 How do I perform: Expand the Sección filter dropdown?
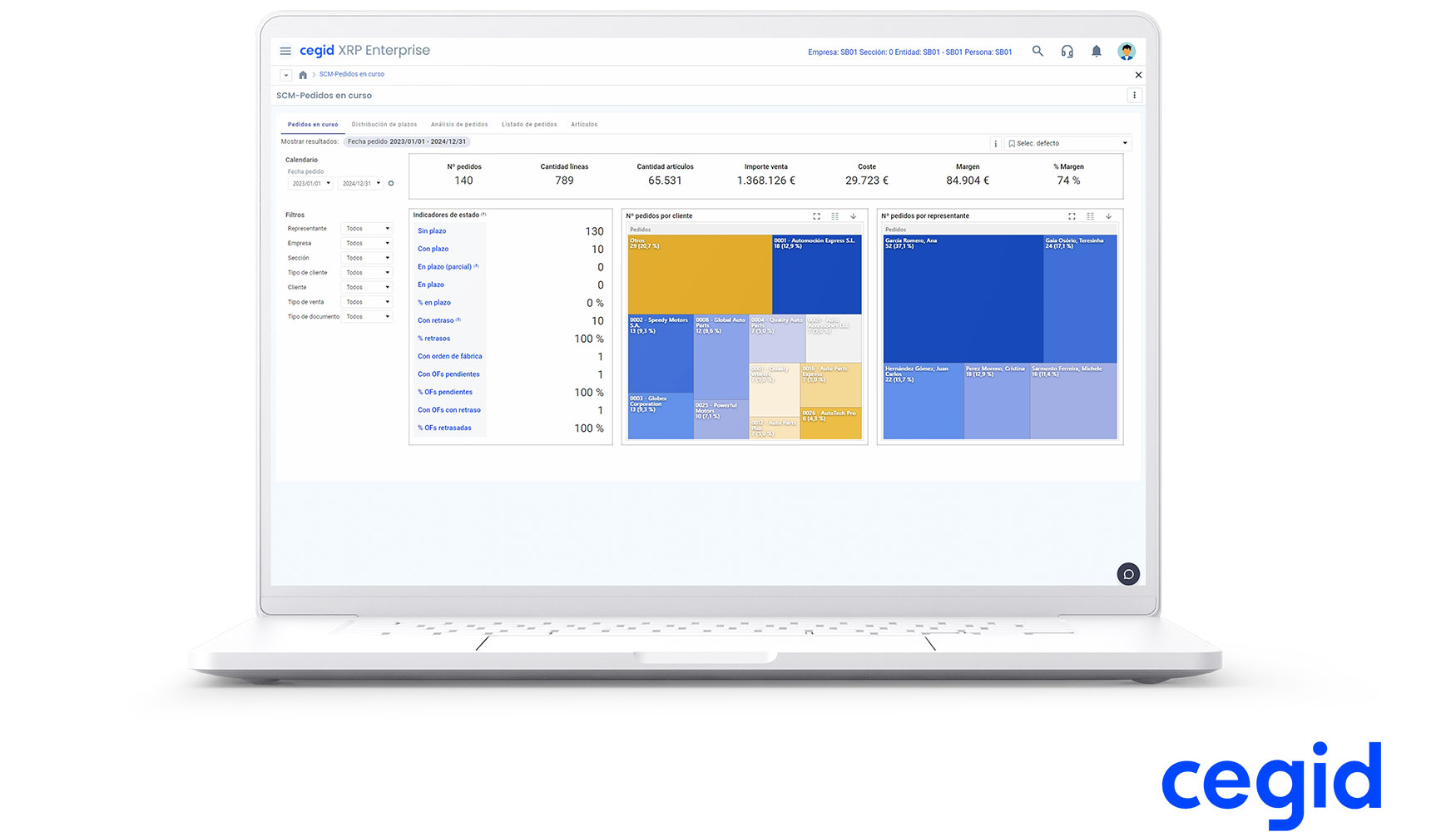pos(367,258)
